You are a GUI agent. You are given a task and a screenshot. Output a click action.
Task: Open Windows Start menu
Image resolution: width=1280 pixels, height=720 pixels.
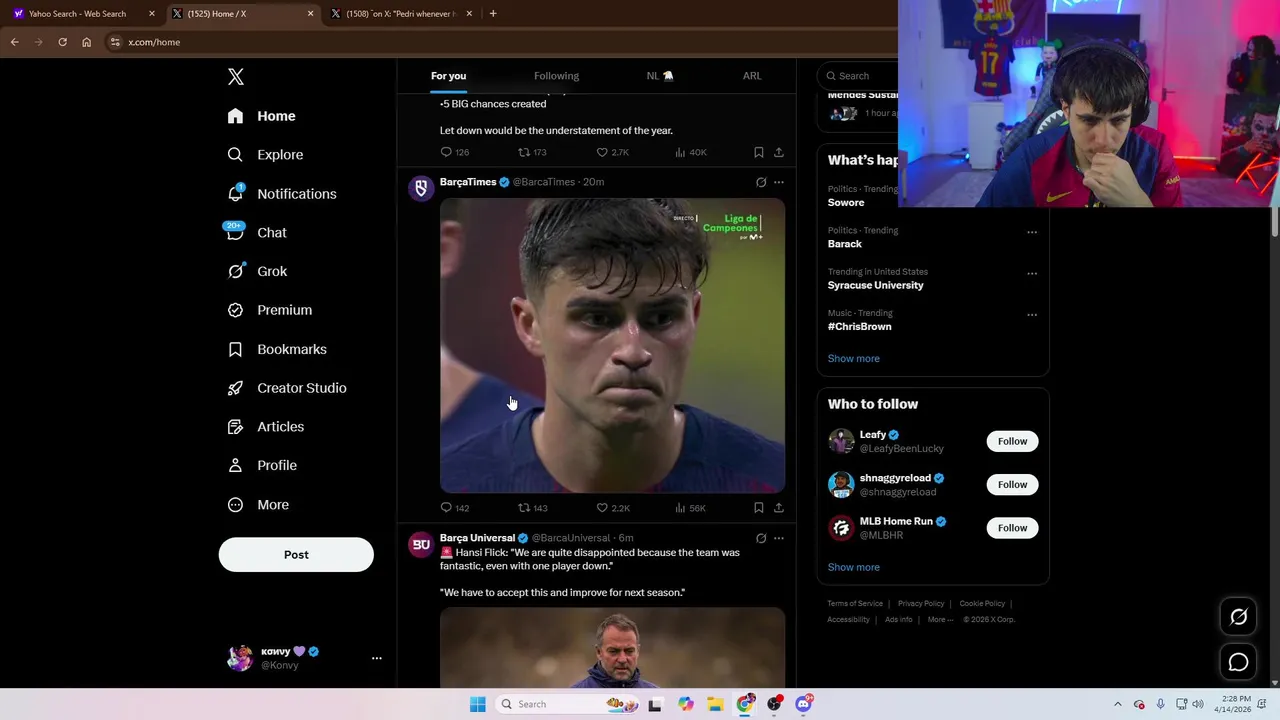click(x=478, y=704)
